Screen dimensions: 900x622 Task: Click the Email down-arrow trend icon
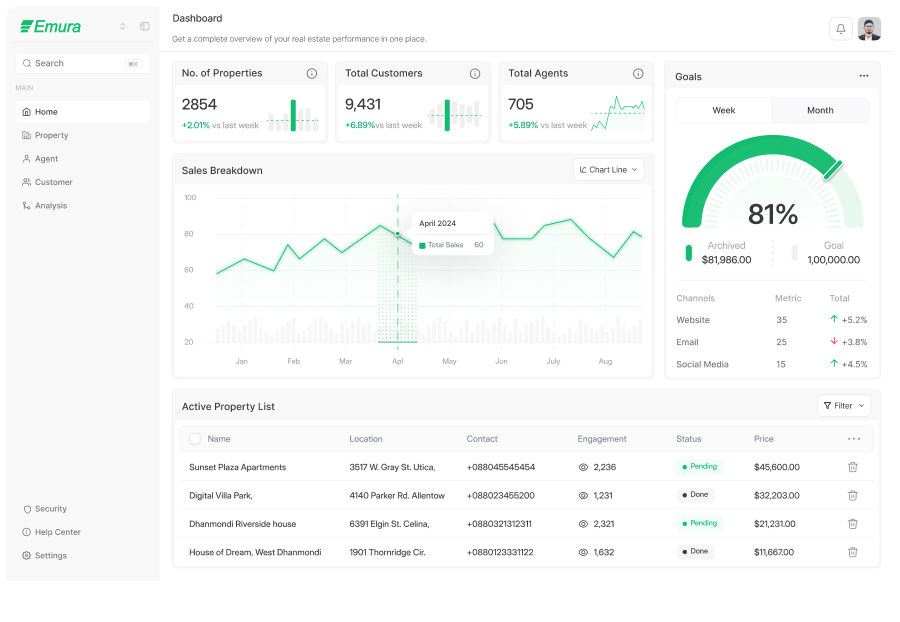[x=834, y=341]
